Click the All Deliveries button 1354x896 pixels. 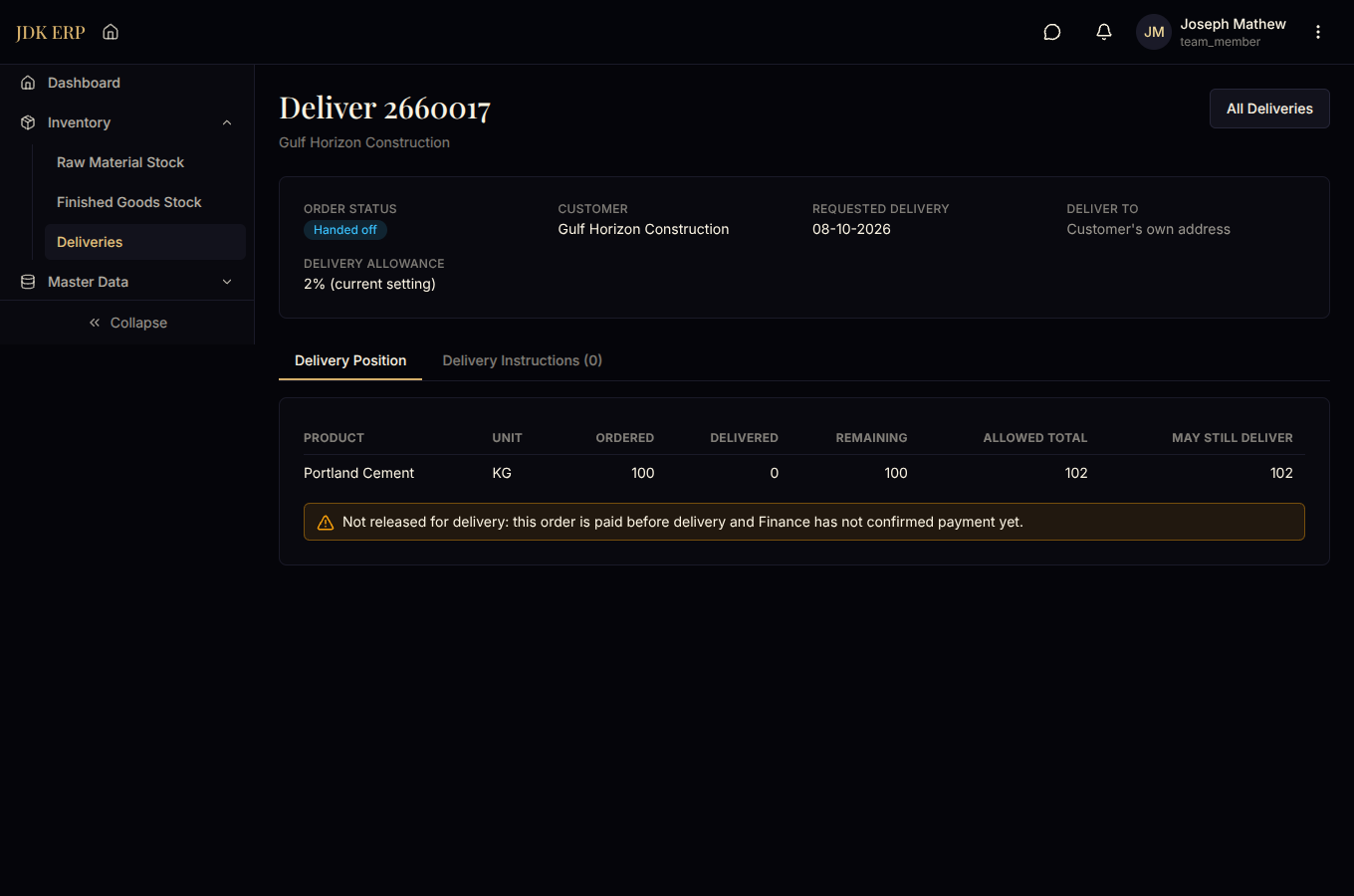(1269, 109)
